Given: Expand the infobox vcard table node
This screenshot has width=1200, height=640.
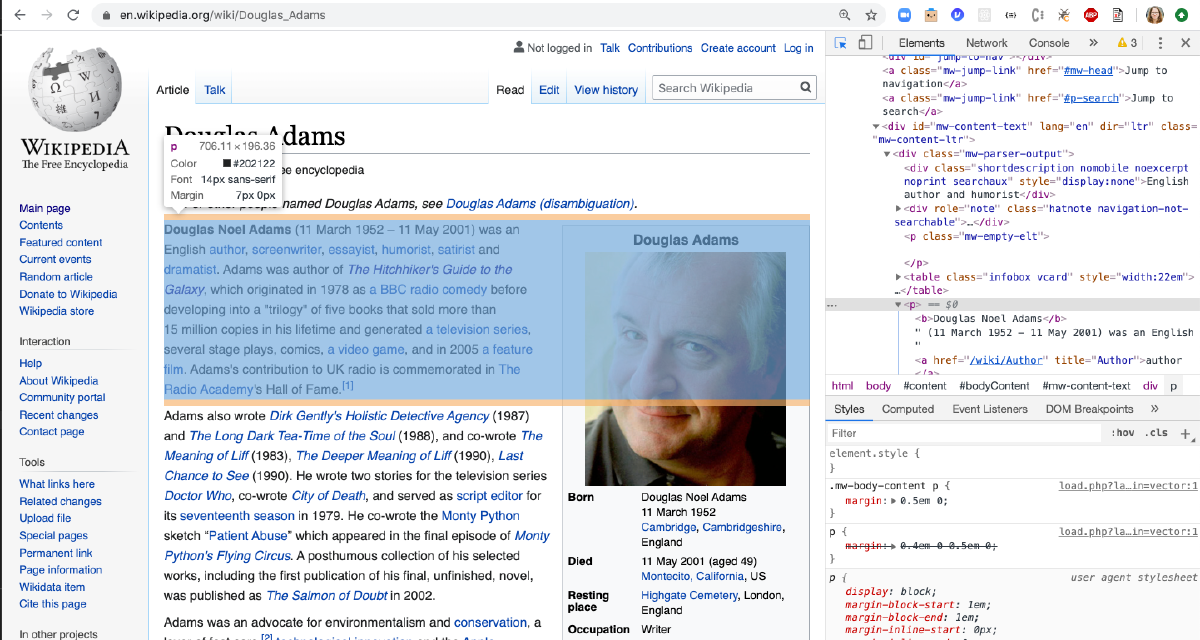Looking at the screenshot, I should click(x=898, y=277).
